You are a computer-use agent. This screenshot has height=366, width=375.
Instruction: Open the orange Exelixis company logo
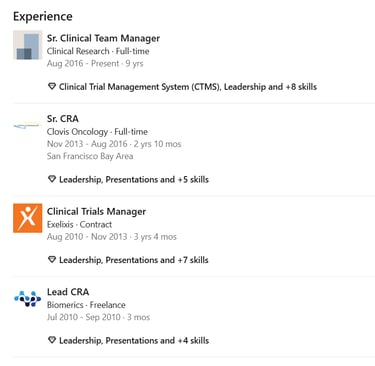click(28, 218)
